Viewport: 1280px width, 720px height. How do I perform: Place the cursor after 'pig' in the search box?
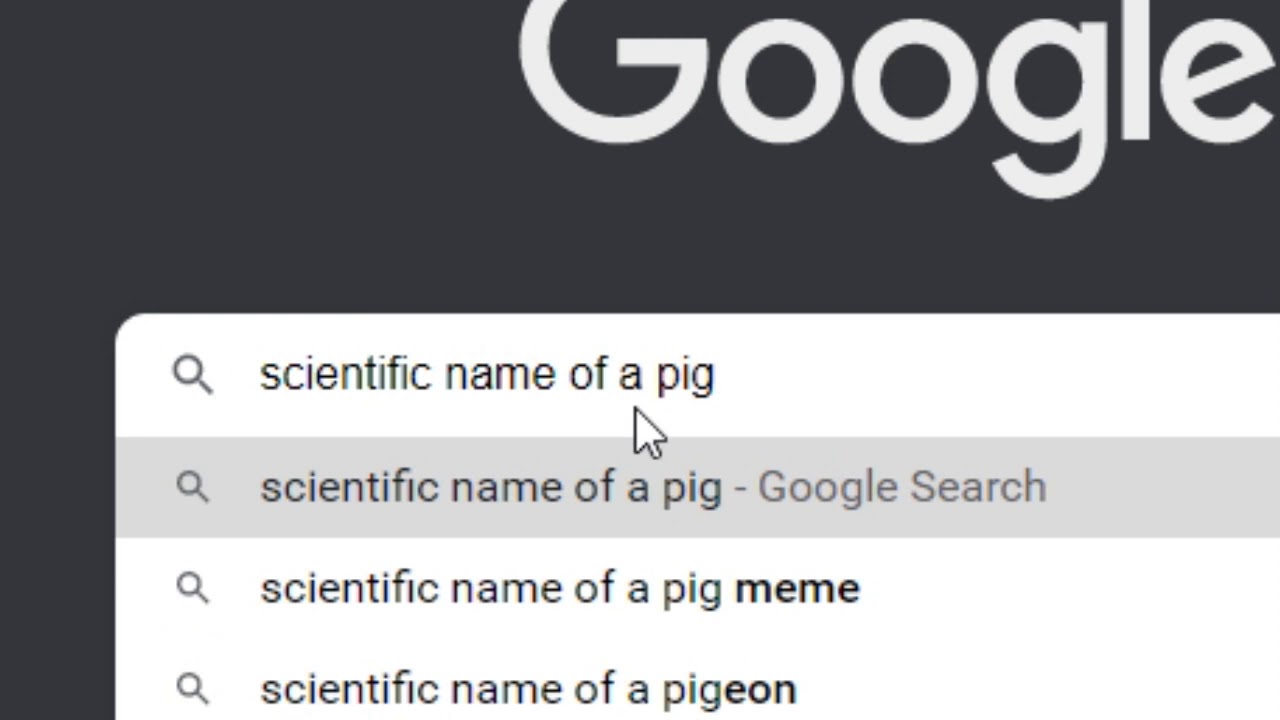[x=716, y=375]
